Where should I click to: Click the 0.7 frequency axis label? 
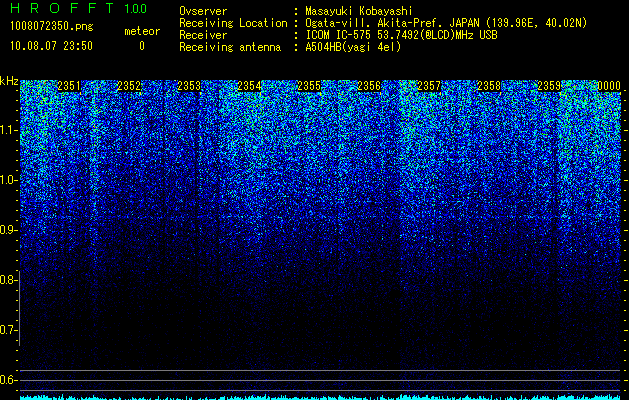point(7,330)
